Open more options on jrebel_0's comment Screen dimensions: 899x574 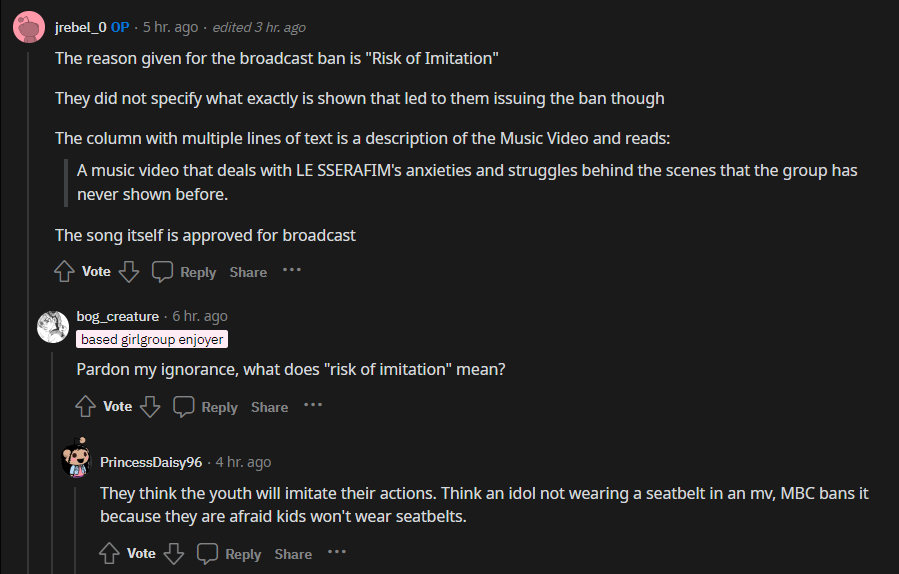(x=291, y=270)
